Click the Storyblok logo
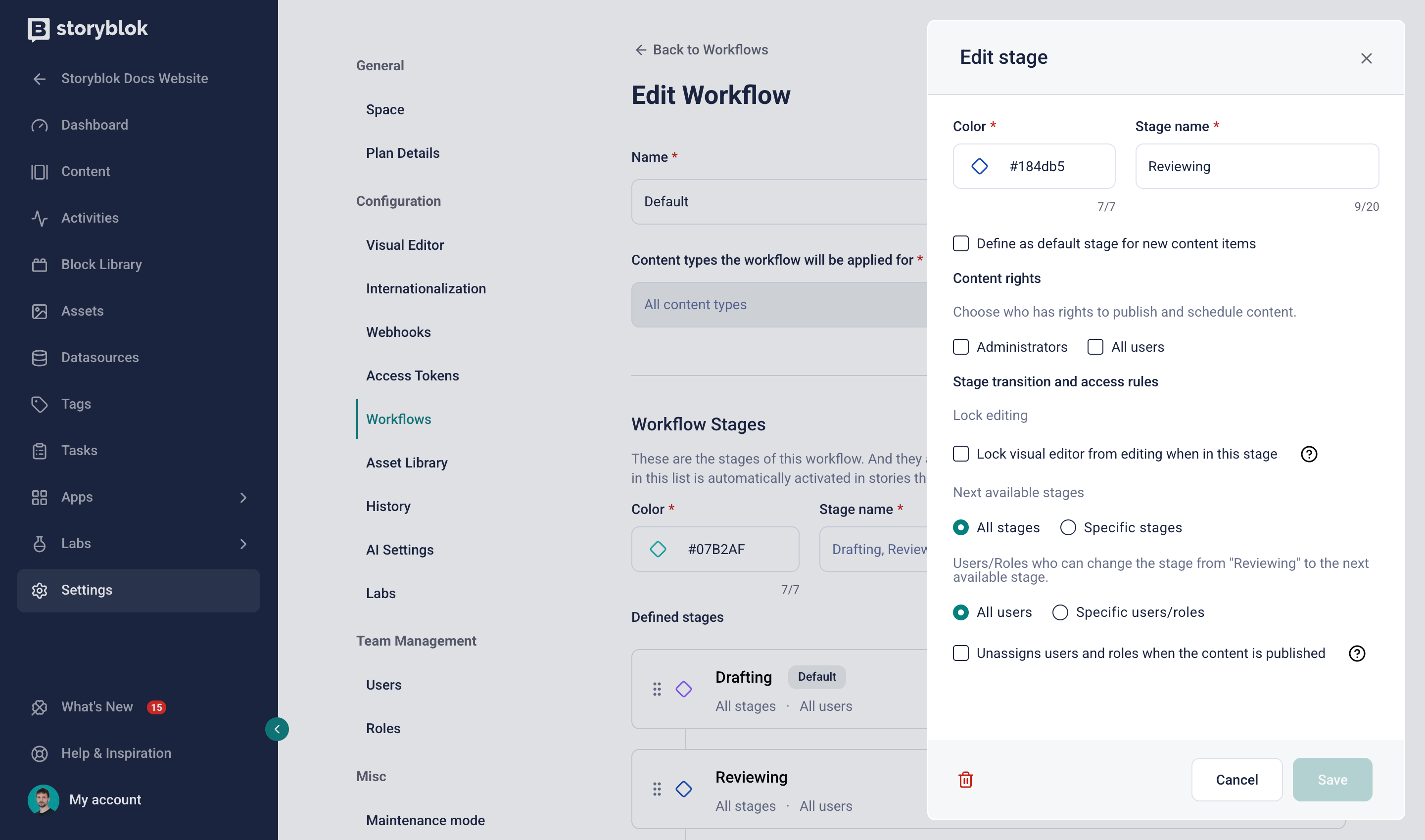This screenshot has height=840, width=1425. (x=88, y=28)
